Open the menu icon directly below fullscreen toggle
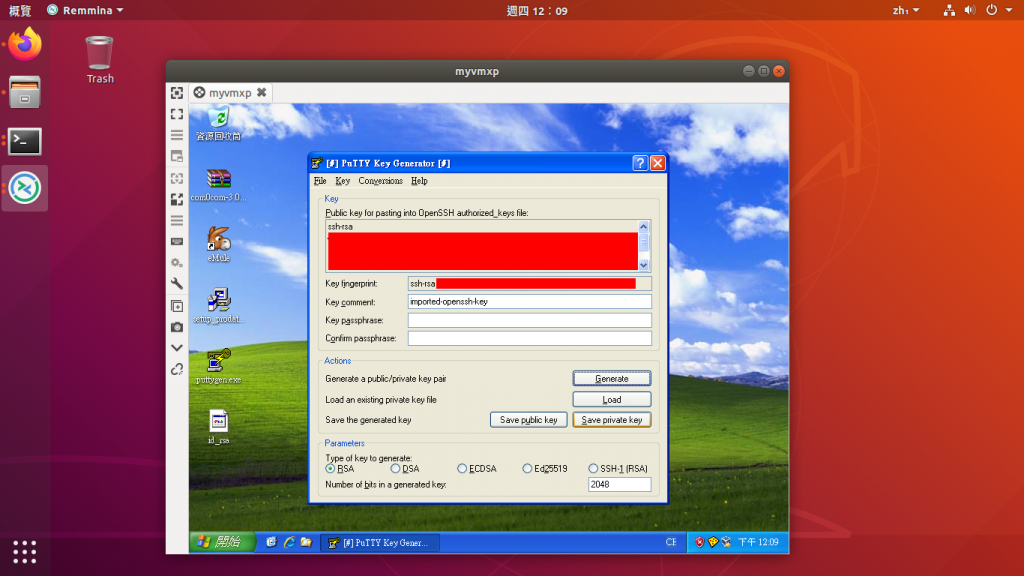Viewport: 1024px width, 576px height. (177, 135)
